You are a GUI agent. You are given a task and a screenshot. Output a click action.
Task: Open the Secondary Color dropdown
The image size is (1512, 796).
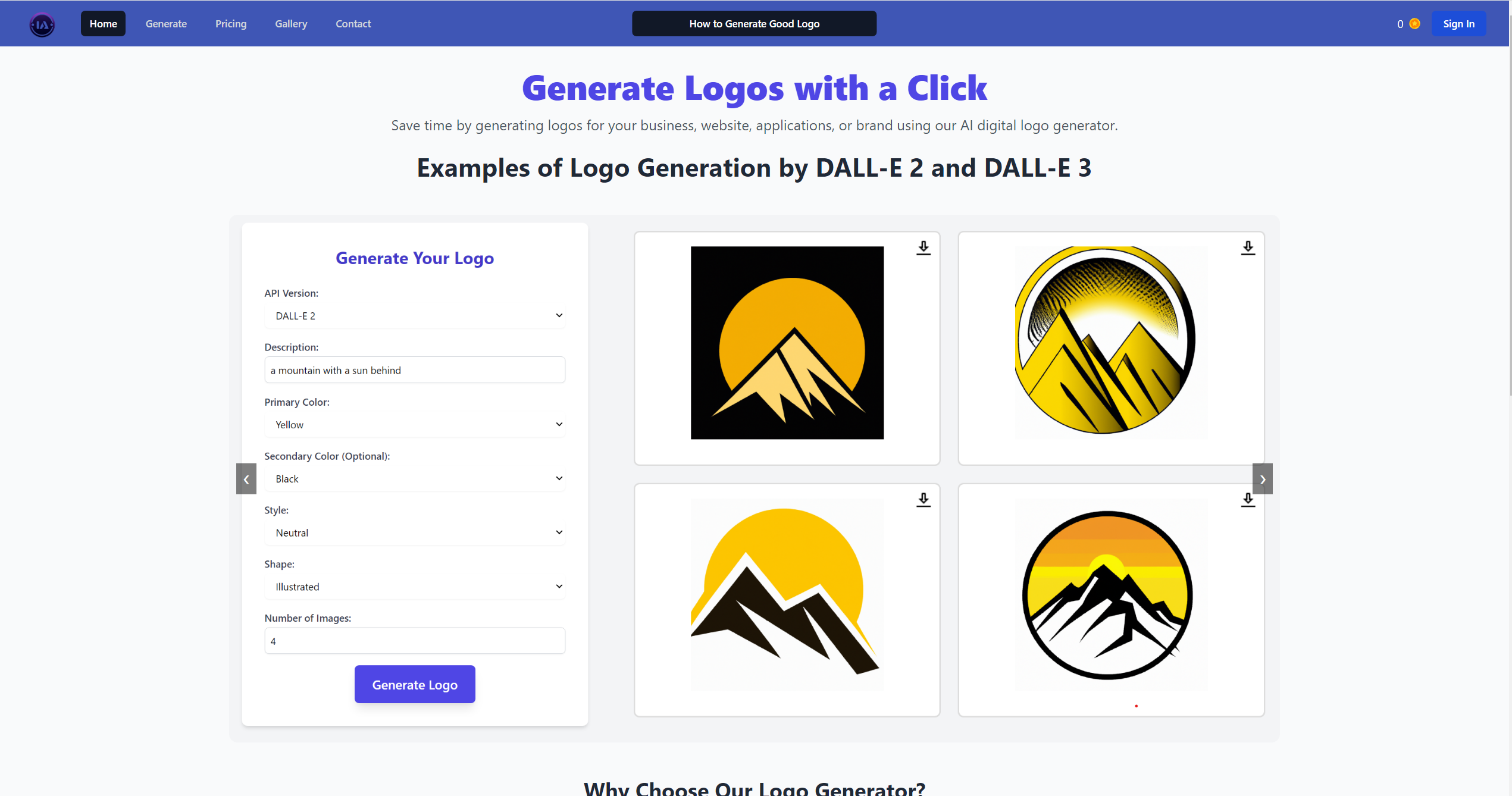[x=415, y=479]
